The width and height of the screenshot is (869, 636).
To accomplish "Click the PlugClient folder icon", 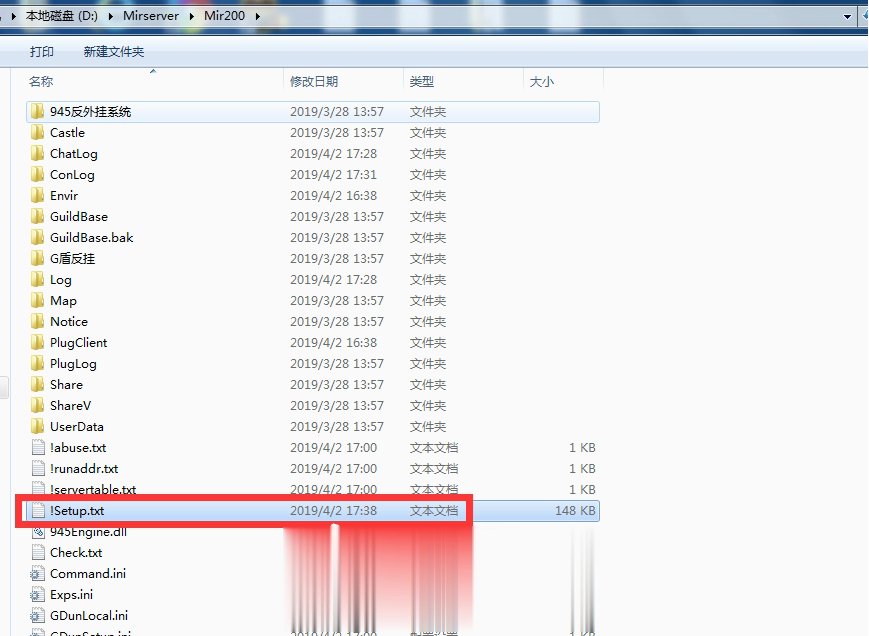I will pos(37,343).
